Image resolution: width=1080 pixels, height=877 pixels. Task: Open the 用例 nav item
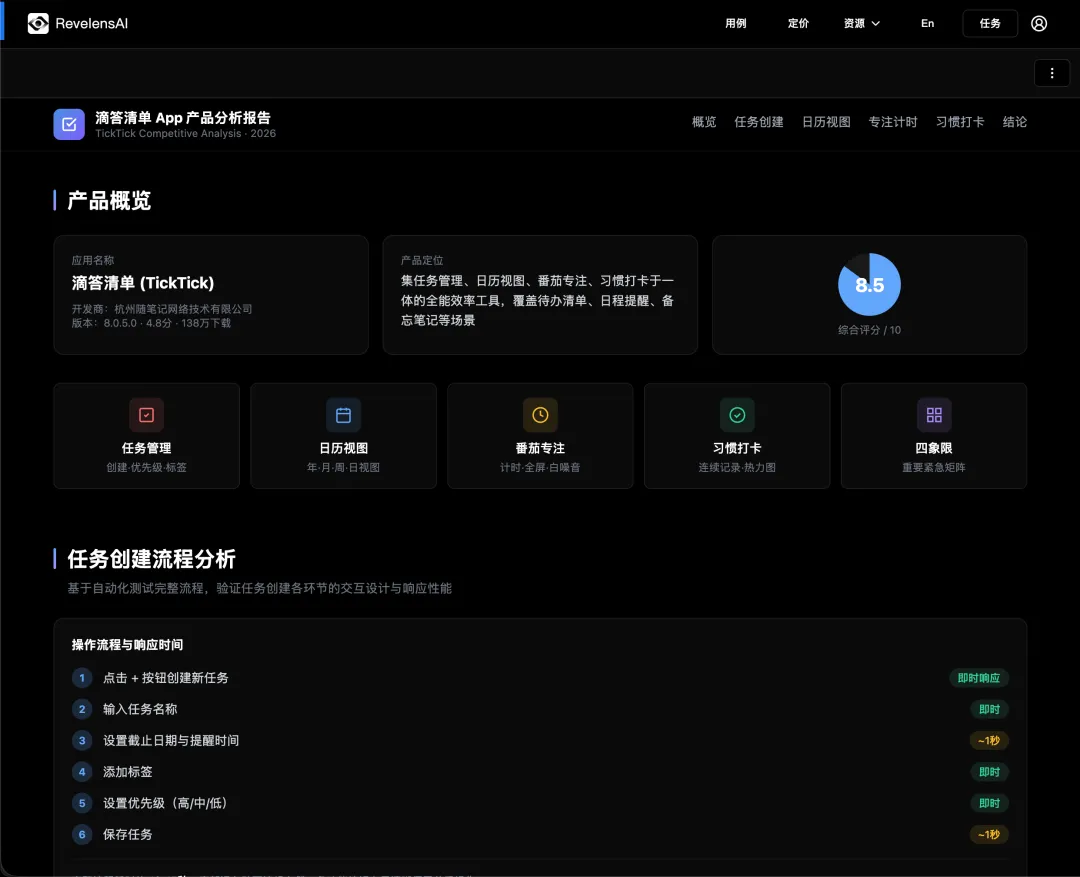(x=736, y=23)
